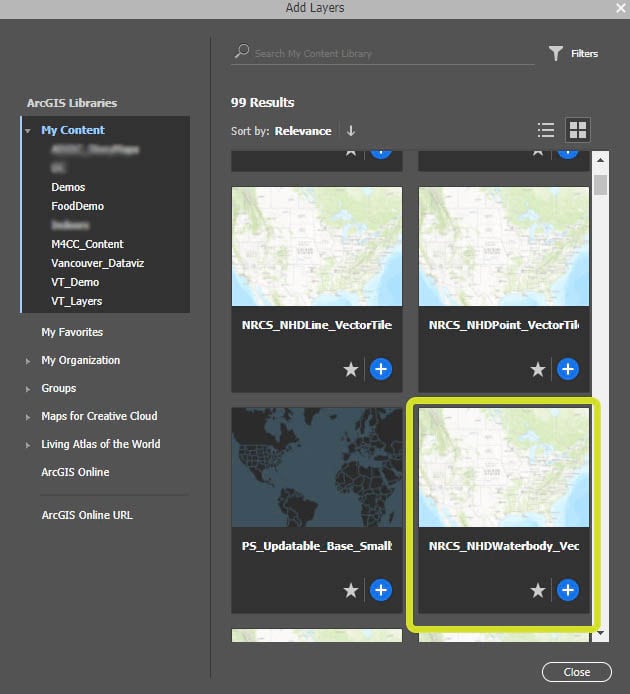630x694 pixels.
Task: Star the NRCS_NHDWaterbody layer
Action: coord(537,590)
